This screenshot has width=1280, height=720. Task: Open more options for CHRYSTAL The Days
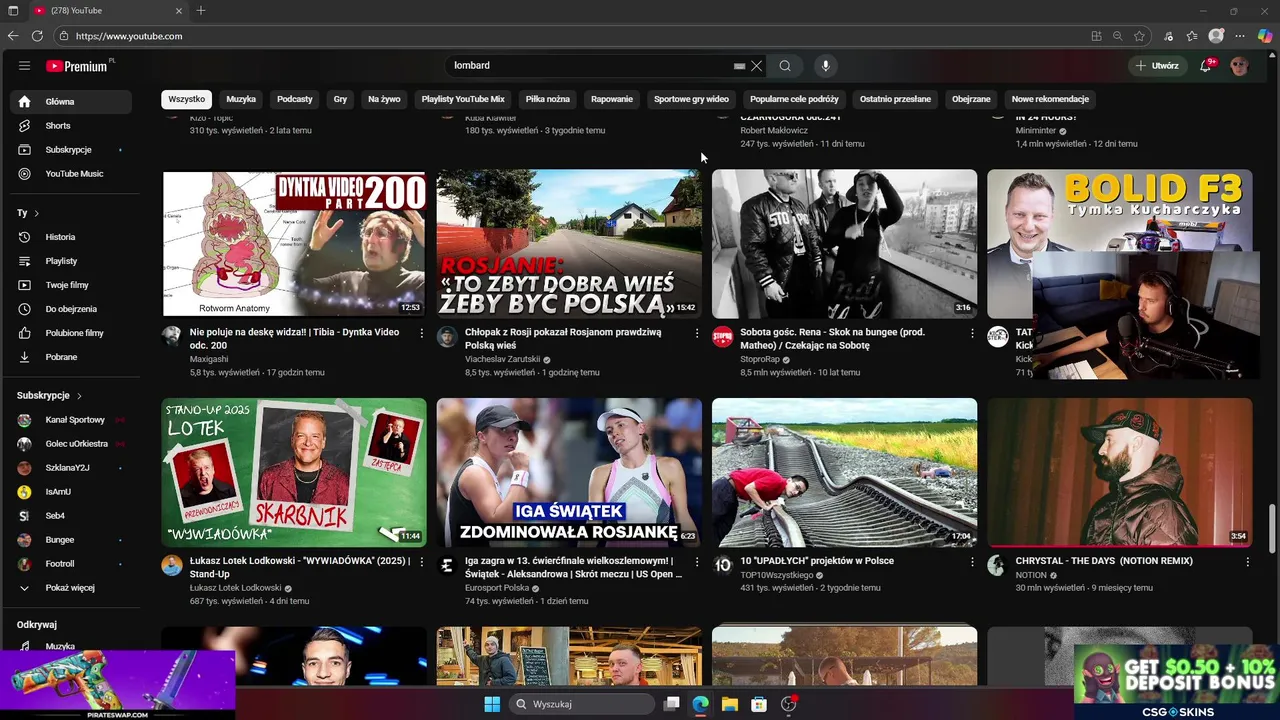pos(1247,562)
